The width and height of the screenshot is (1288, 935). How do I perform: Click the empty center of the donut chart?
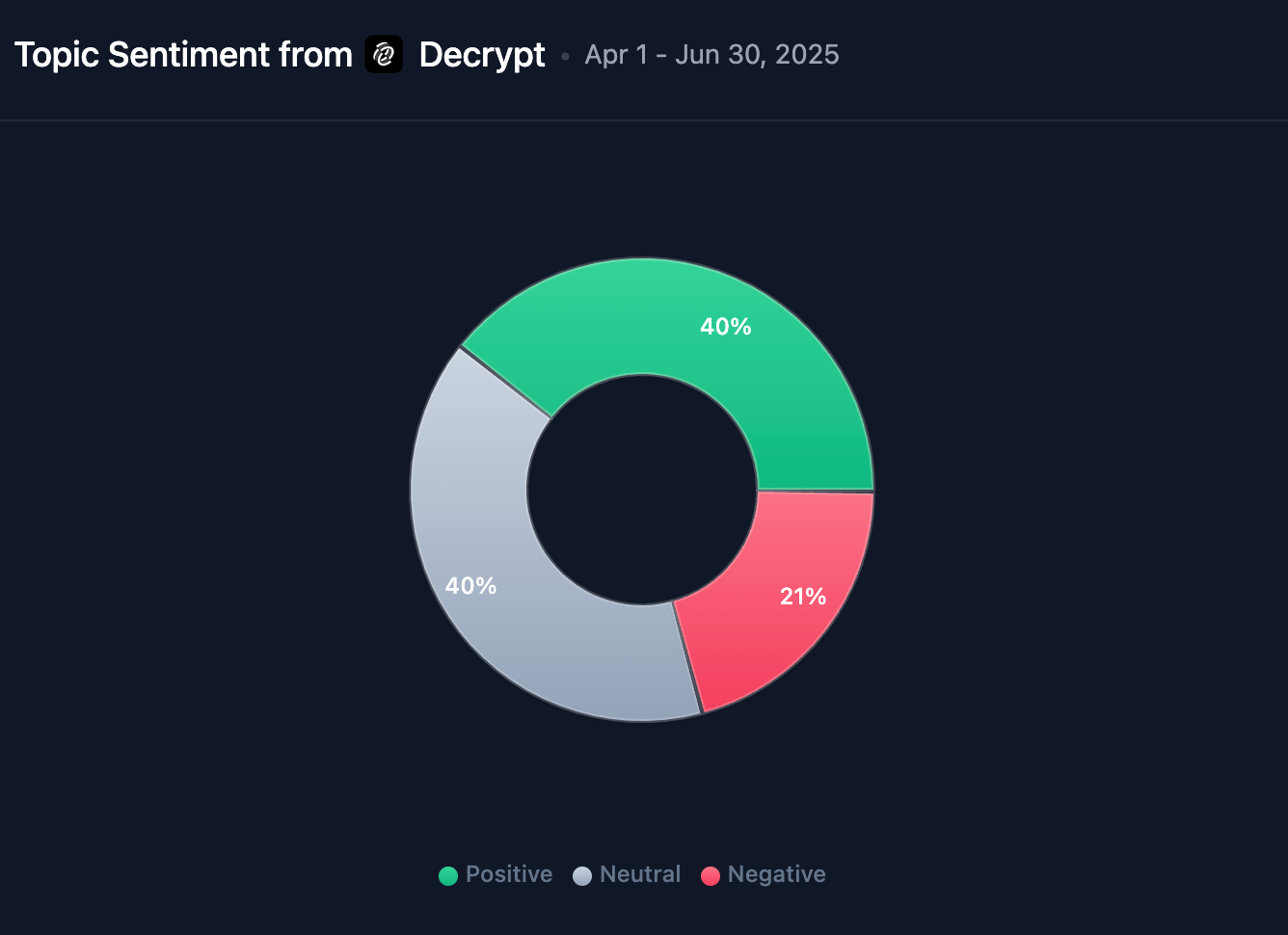642,490
